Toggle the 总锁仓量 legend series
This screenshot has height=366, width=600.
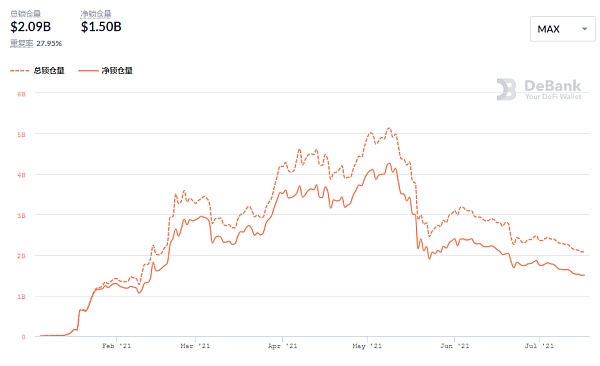pos(49,71)
